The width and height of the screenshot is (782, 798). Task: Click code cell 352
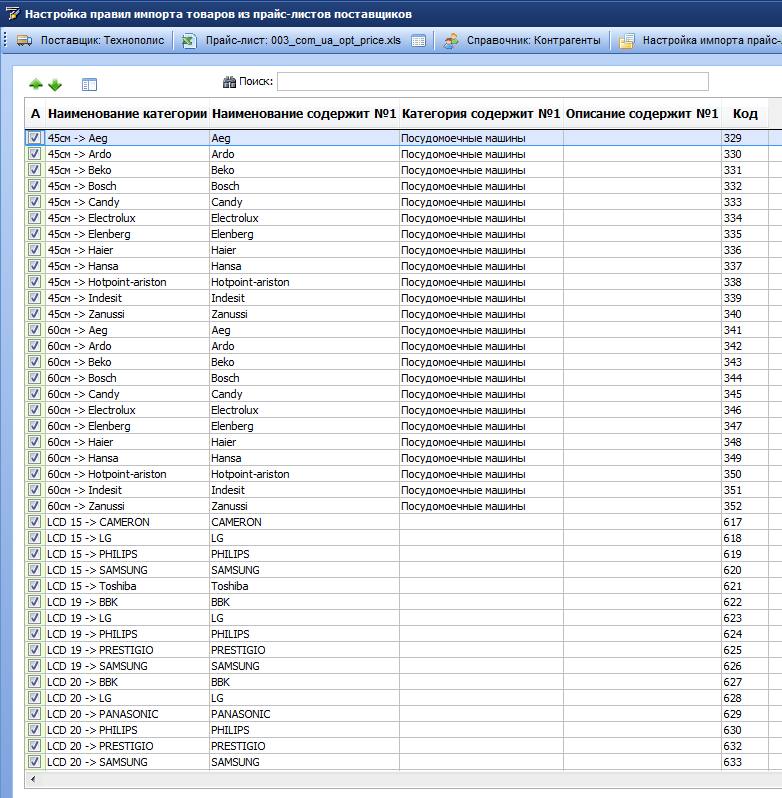click(x=745, y=506)
